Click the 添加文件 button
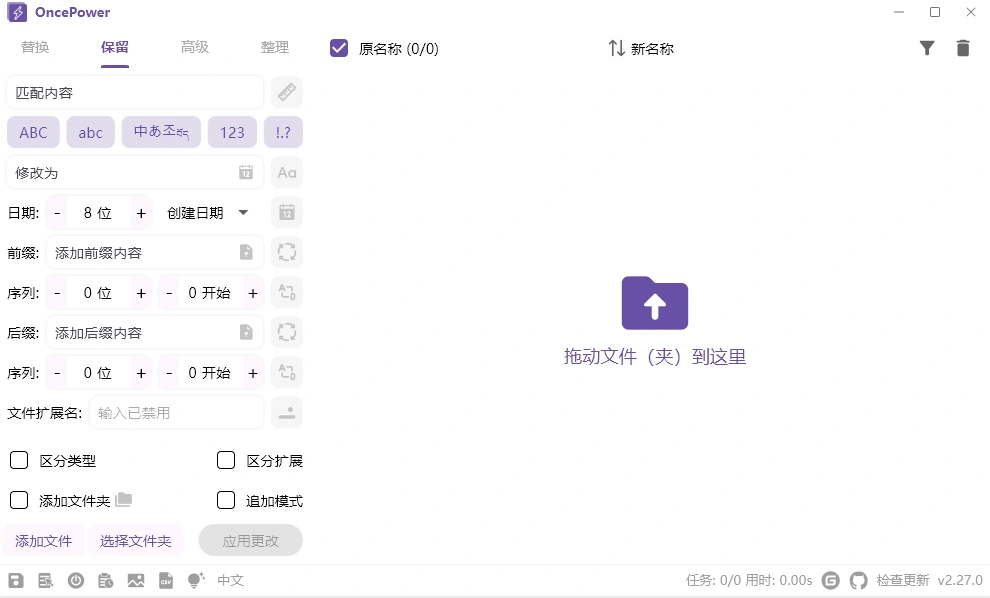The image size is (990, 598). pyautogui.click(x=43, y=540)
